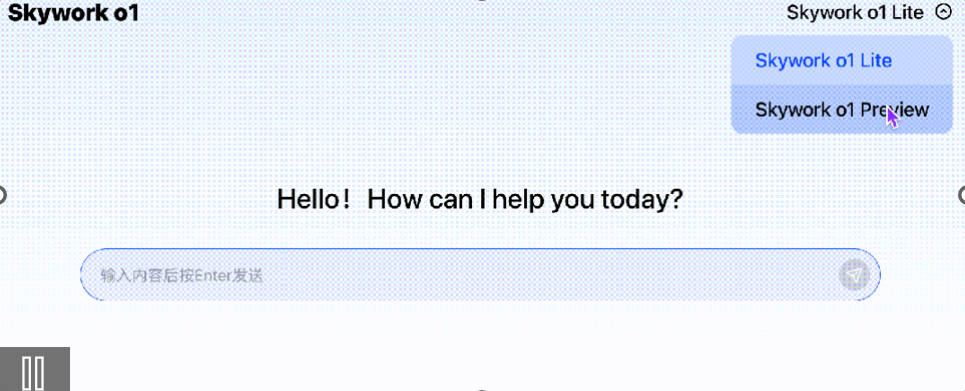This screenshot has width=965, height=391.
Task: Click the top center edge handle
Action: pos(482,1)
